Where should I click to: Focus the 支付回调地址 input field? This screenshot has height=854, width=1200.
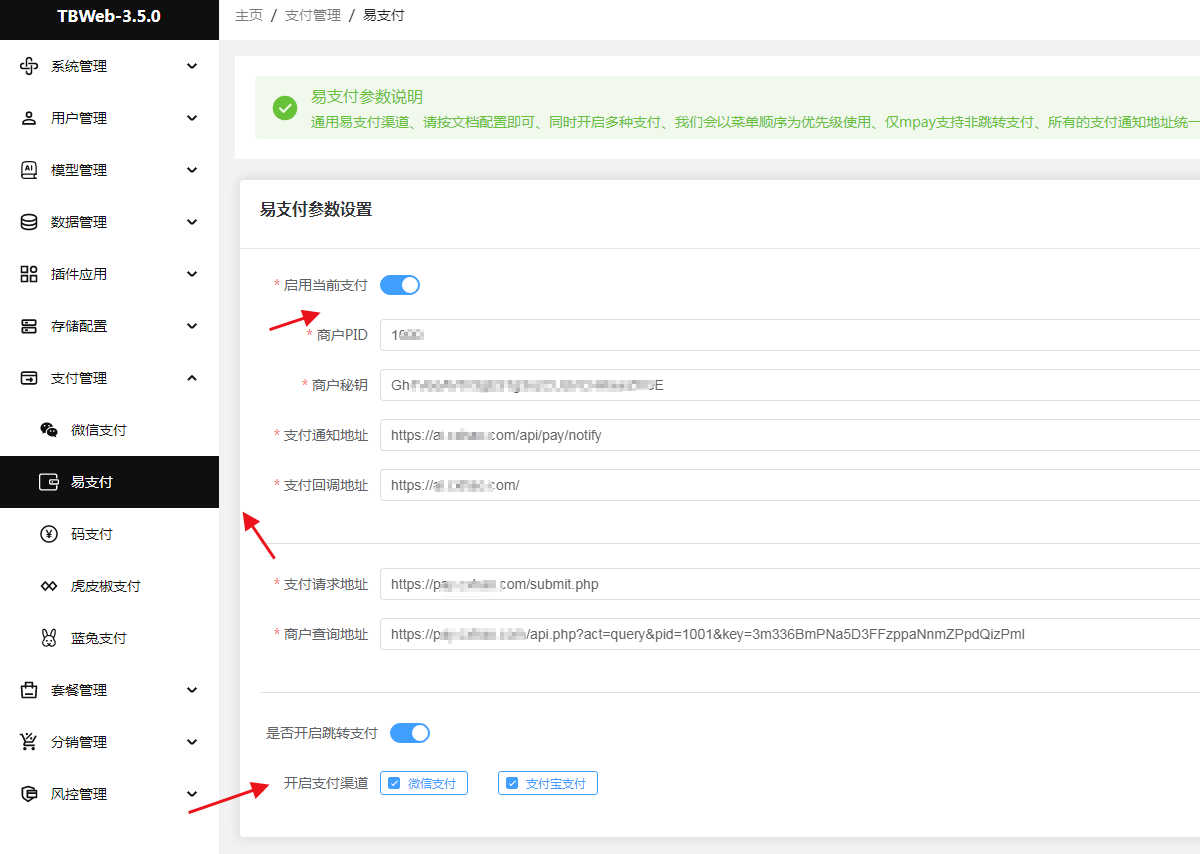point(790,485)
